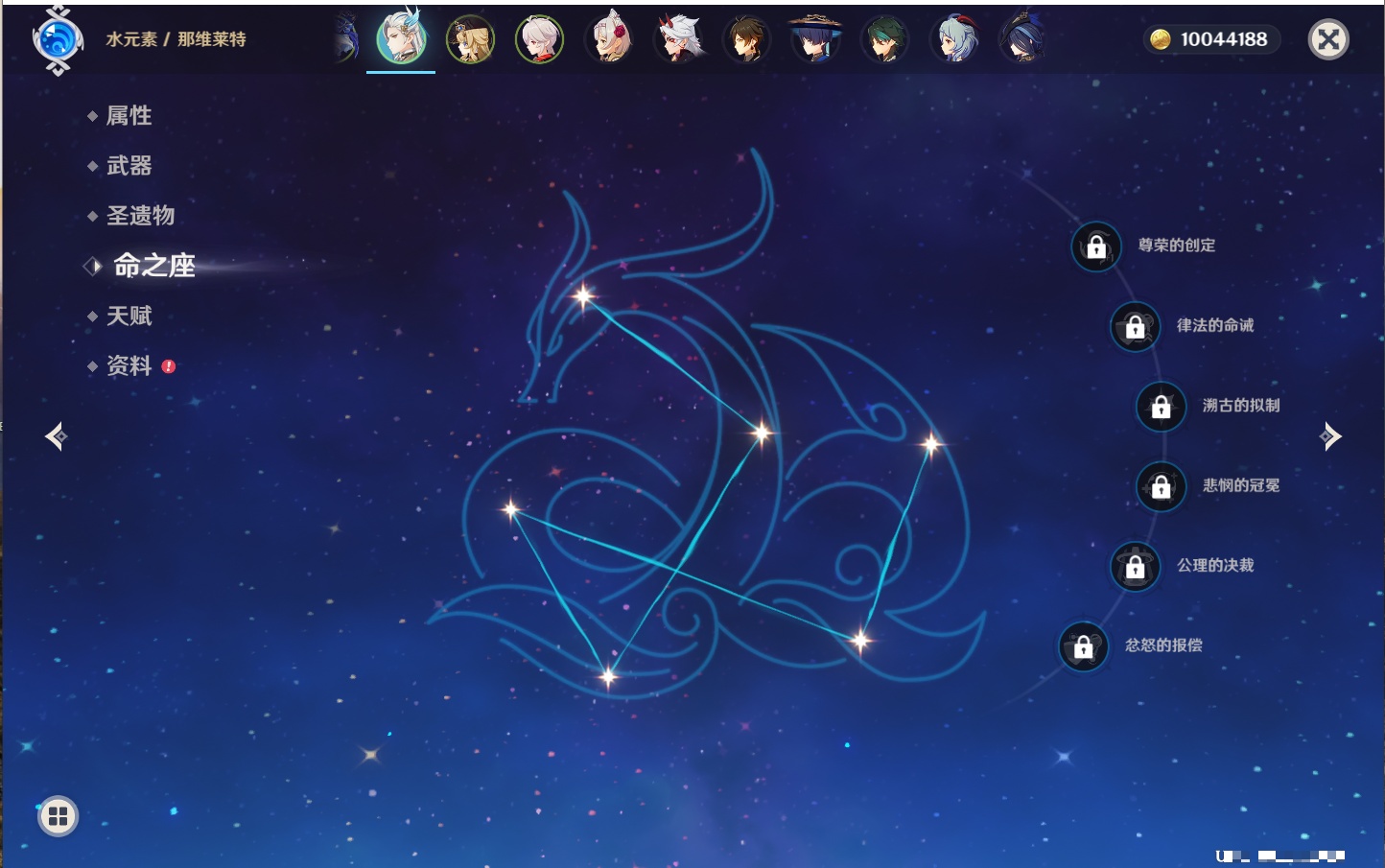
Task: Click the Hydro element emblem icon
Action: (58, 40)
